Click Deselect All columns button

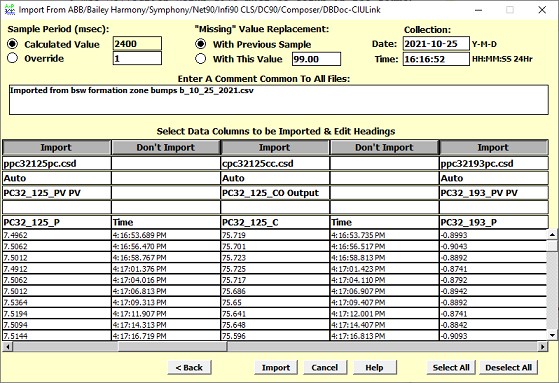(x=509, y=367)
